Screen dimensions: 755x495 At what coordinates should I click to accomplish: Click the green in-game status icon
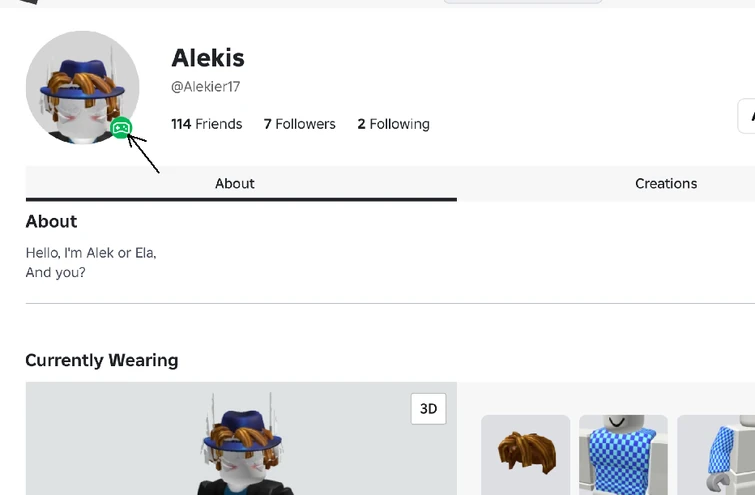coord(121,128)
